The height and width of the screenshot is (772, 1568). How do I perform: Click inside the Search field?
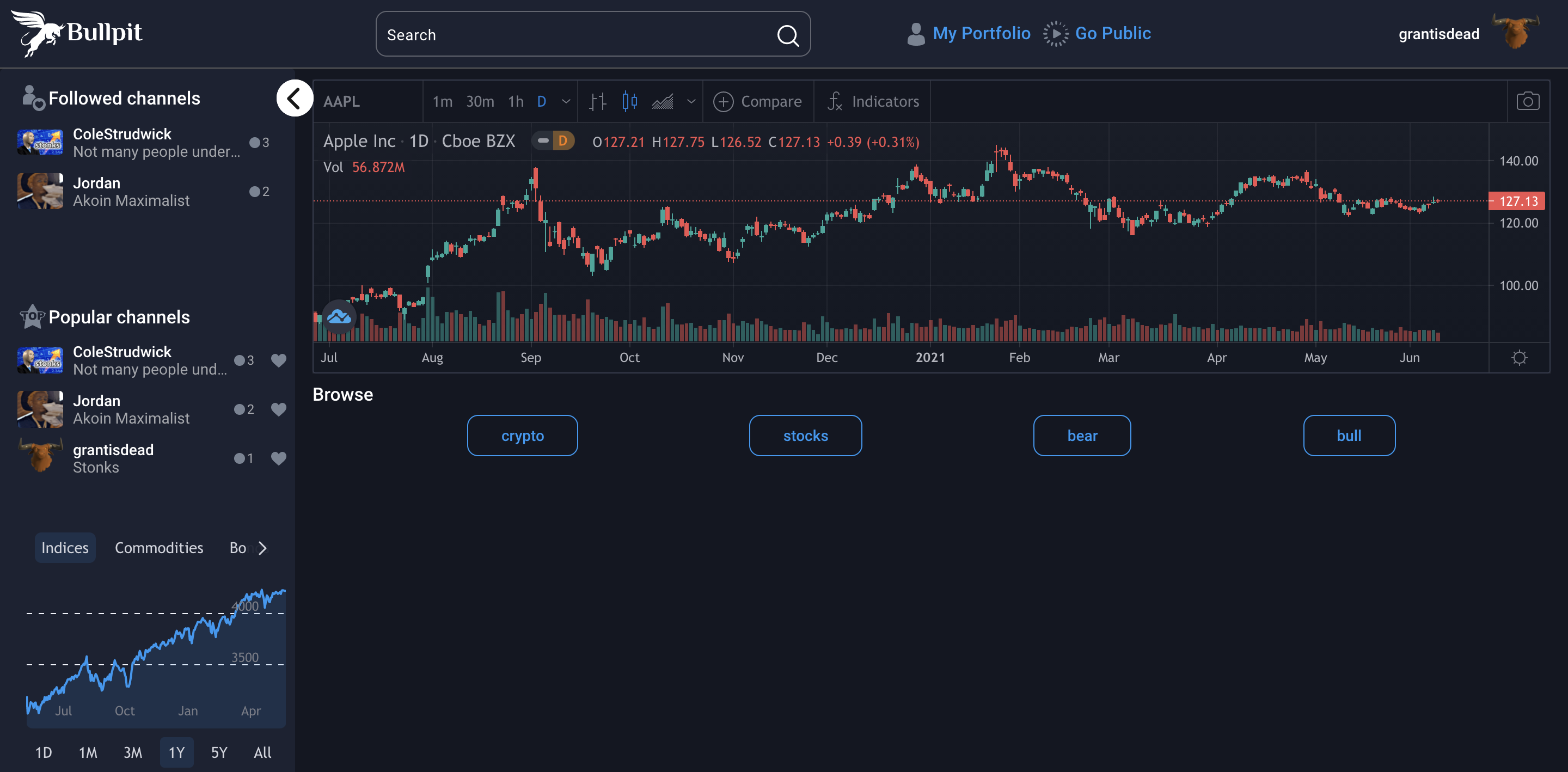click(593, 34)
